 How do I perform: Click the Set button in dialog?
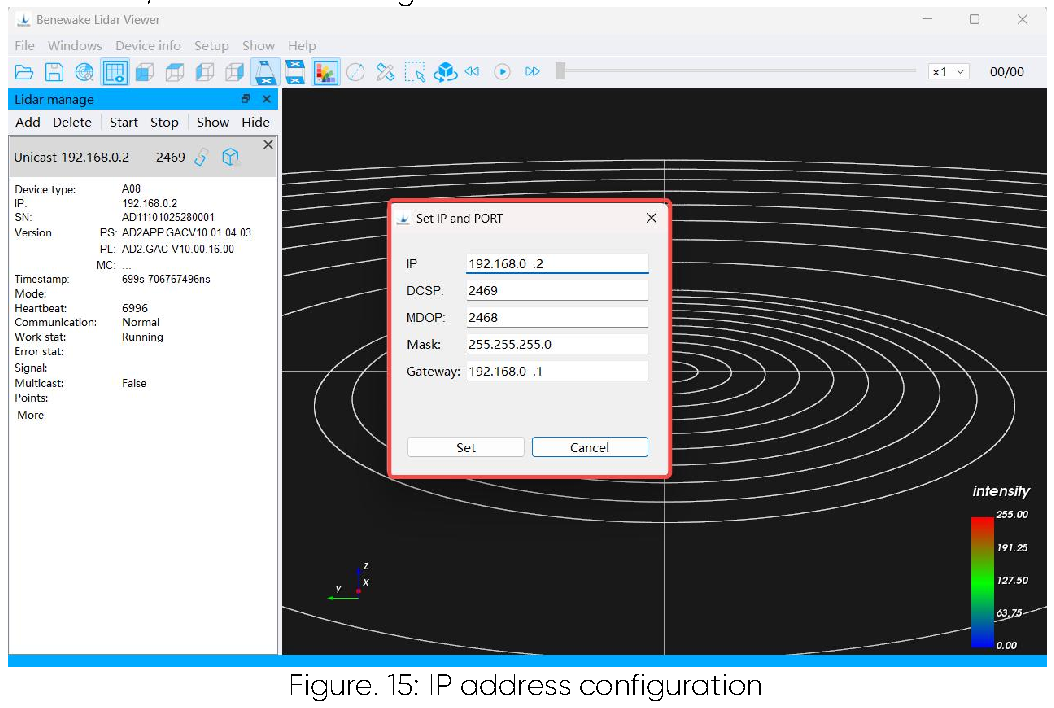466,447
